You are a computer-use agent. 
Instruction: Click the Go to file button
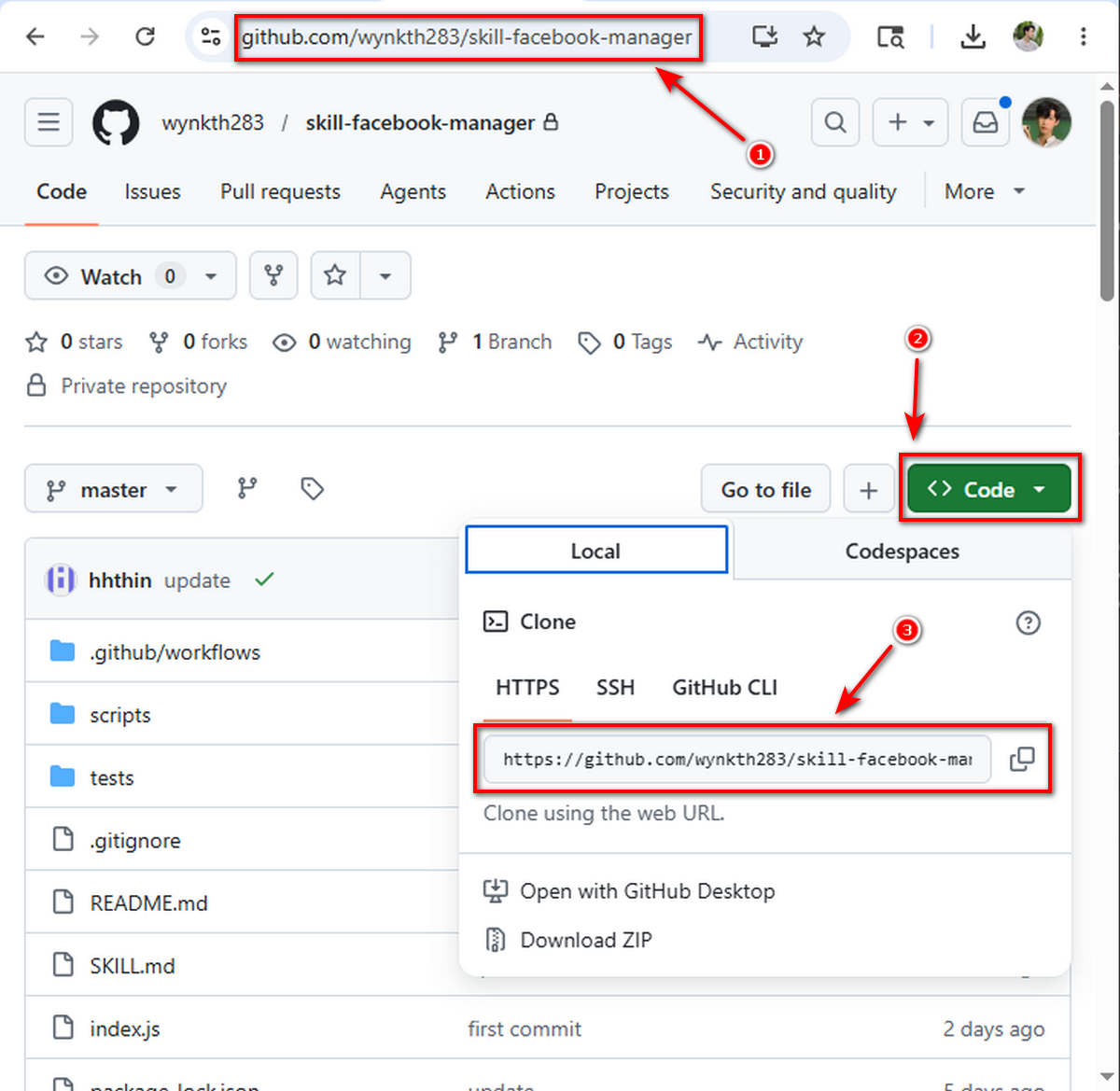coord(766,489)
